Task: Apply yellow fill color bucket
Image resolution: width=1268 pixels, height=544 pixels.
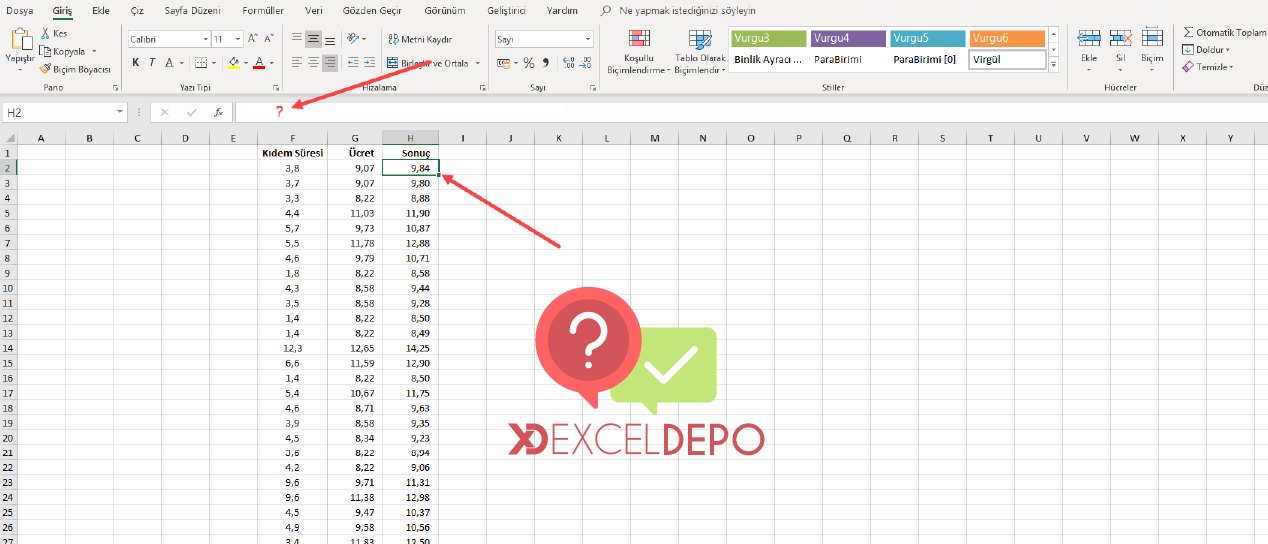Action: (233, 62)
